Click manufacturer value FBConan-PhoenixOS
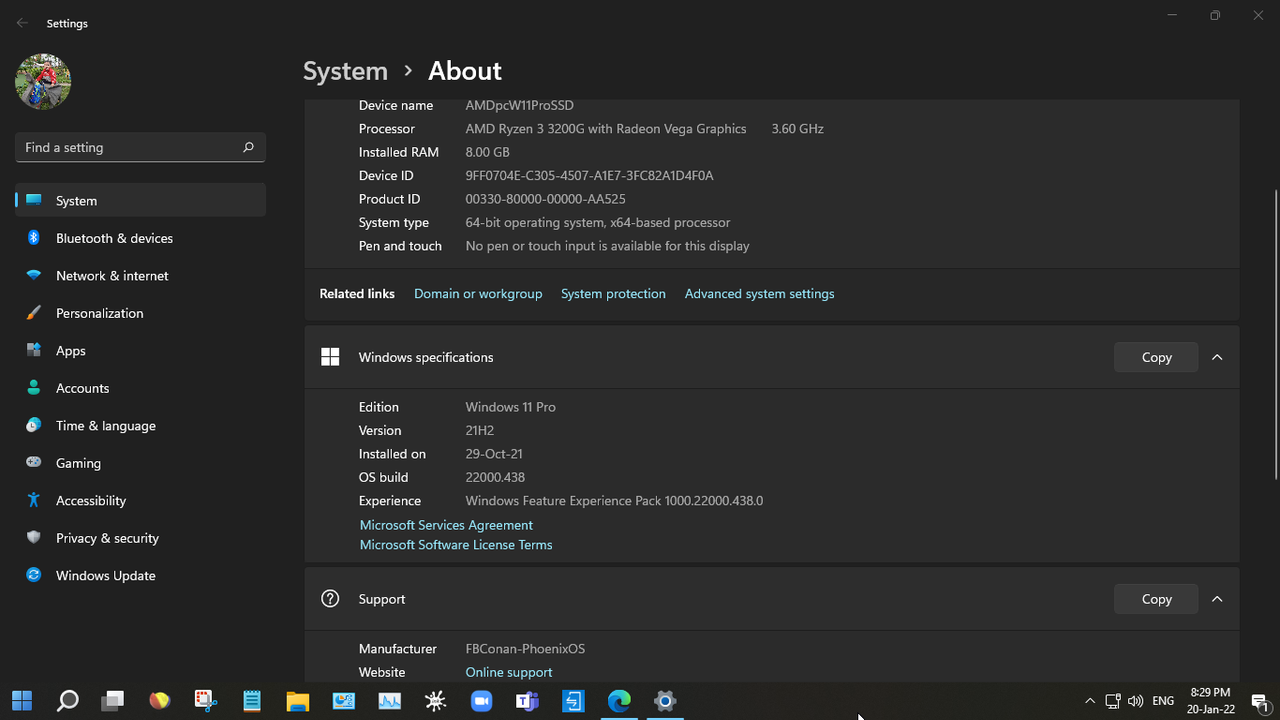 click(x=525, y=649)
